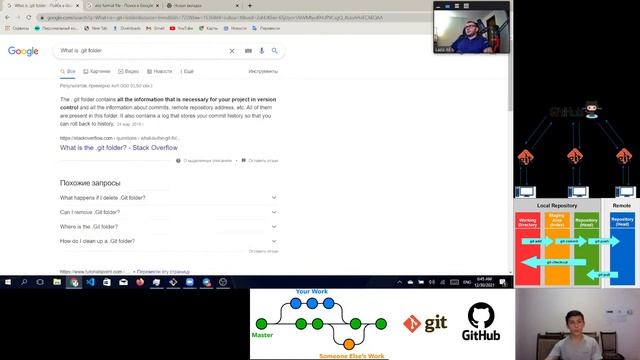
Task: Open the Сервисы apps bookmark
Action: click(17, 28)
